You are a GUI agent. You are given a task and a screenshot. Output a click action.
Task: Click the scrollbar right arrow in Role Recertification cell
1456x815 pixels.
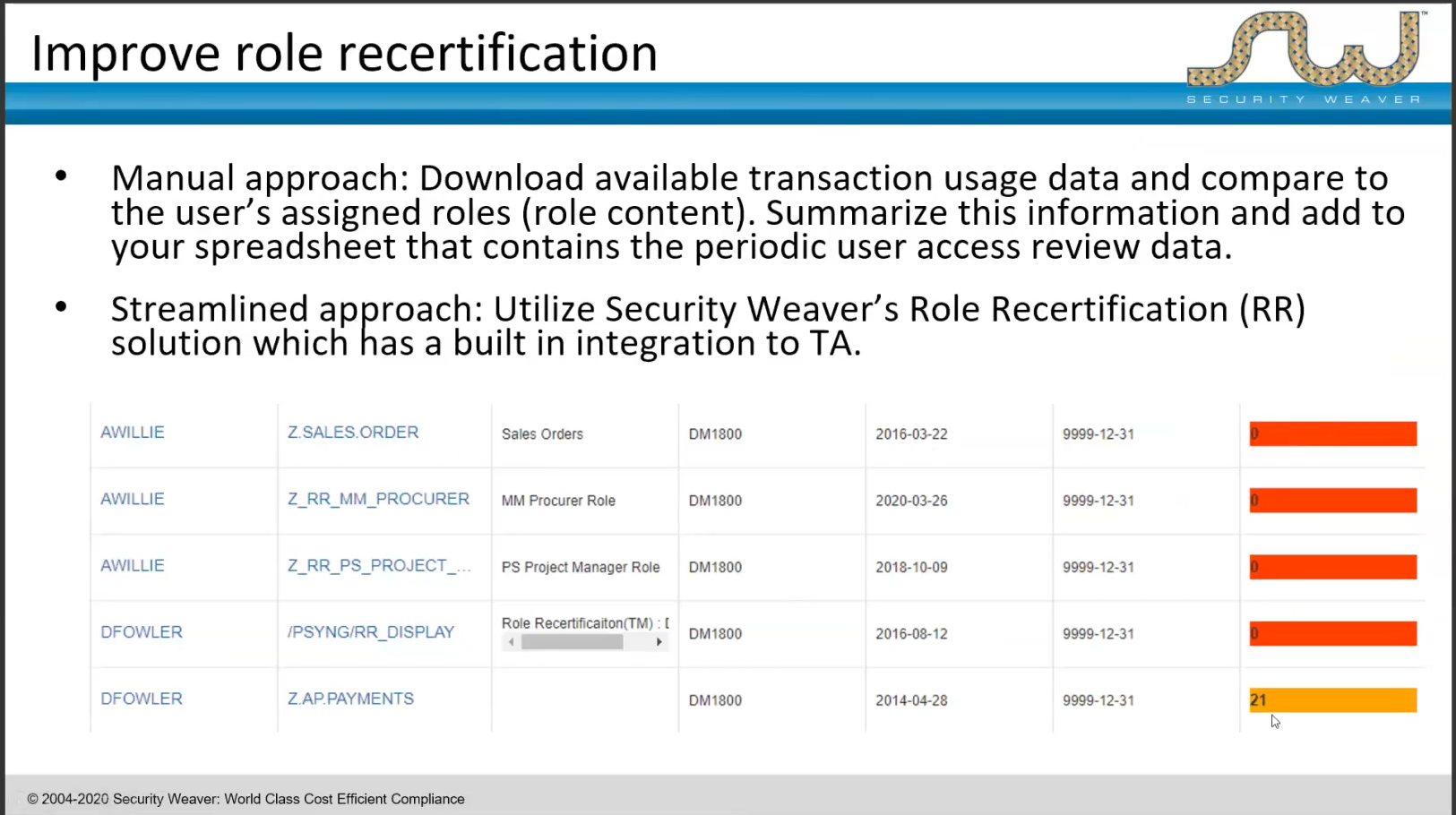[659, 642]
